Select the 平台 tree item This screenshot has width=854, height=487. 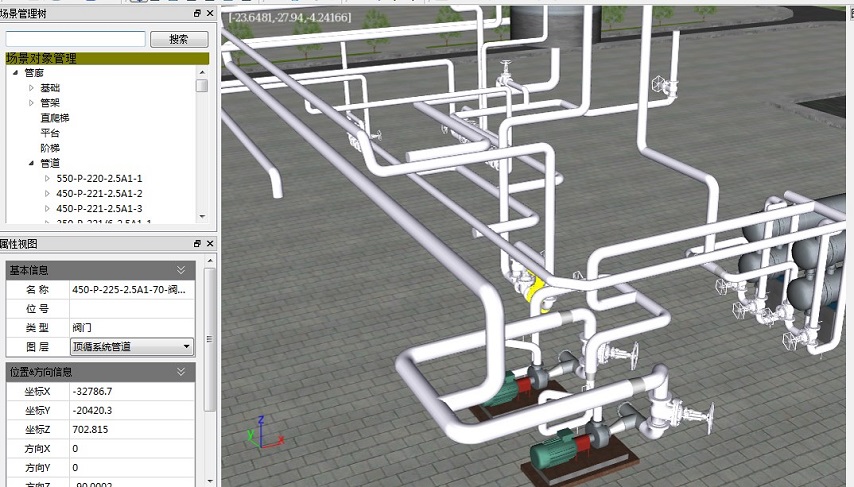49,133
